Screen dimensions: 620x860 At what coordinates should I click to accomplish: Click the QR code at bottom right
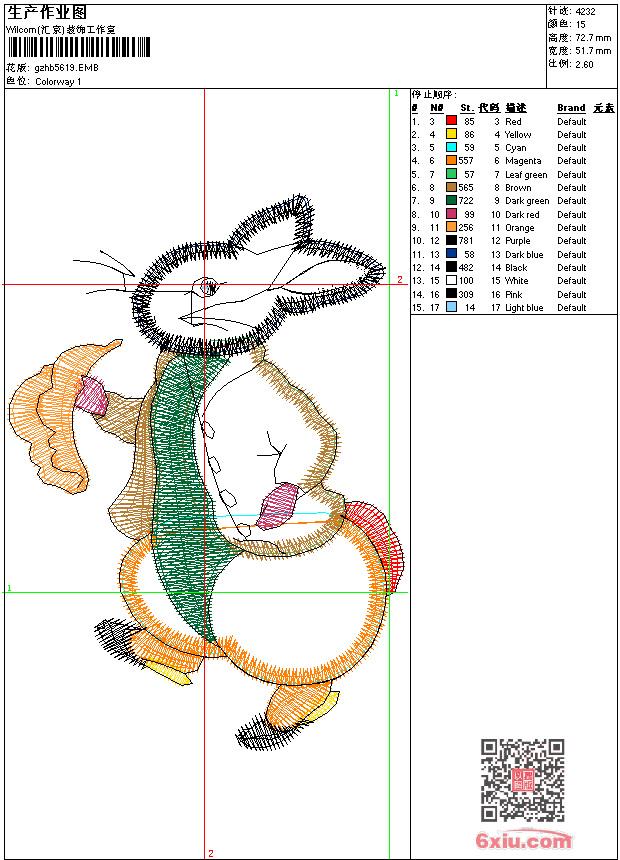click(x=523, y=780)
